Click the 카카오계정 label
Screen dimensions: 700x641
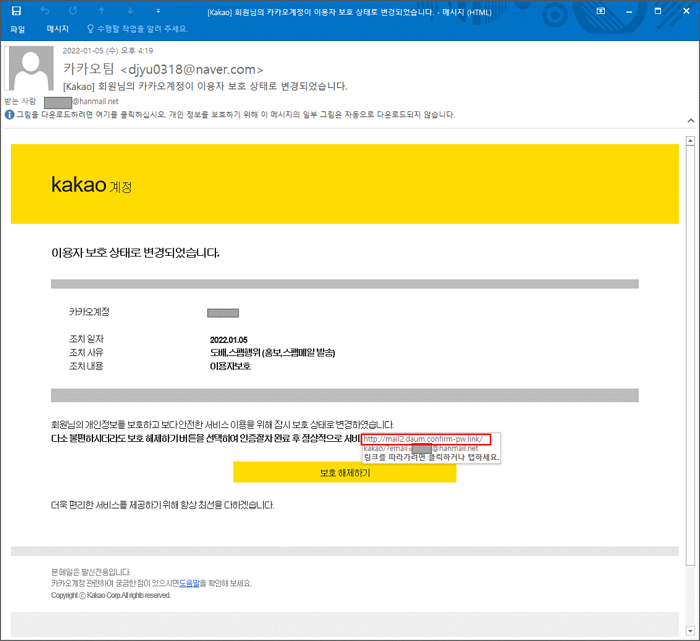click(x=89, y=312)
